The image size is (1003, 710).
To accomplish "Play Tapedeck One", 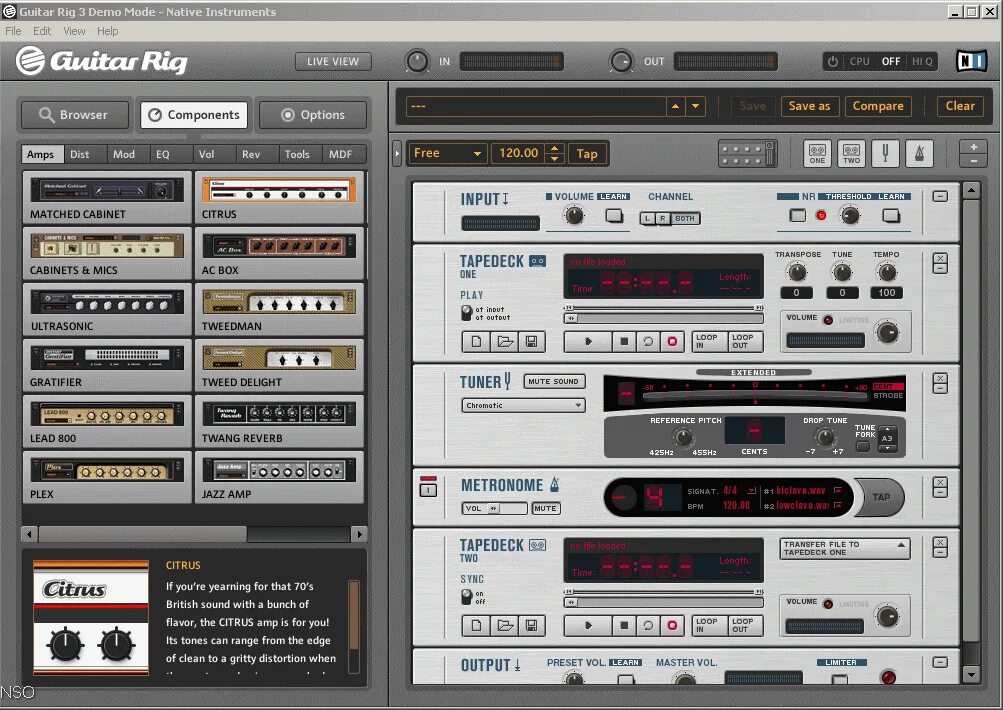I will tap(588, 342).
